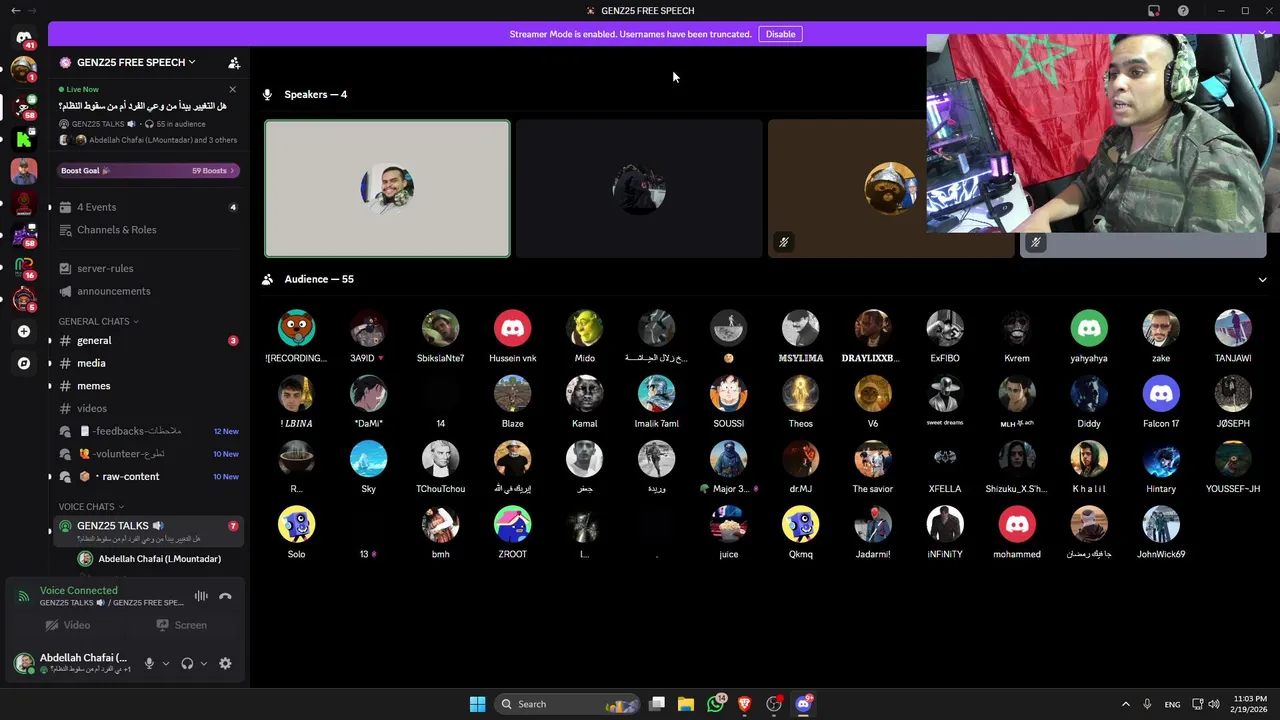Viewport: 1280px width, 720px height.
Task: Click the ENG language indicator
Action: pos(1172,704)
